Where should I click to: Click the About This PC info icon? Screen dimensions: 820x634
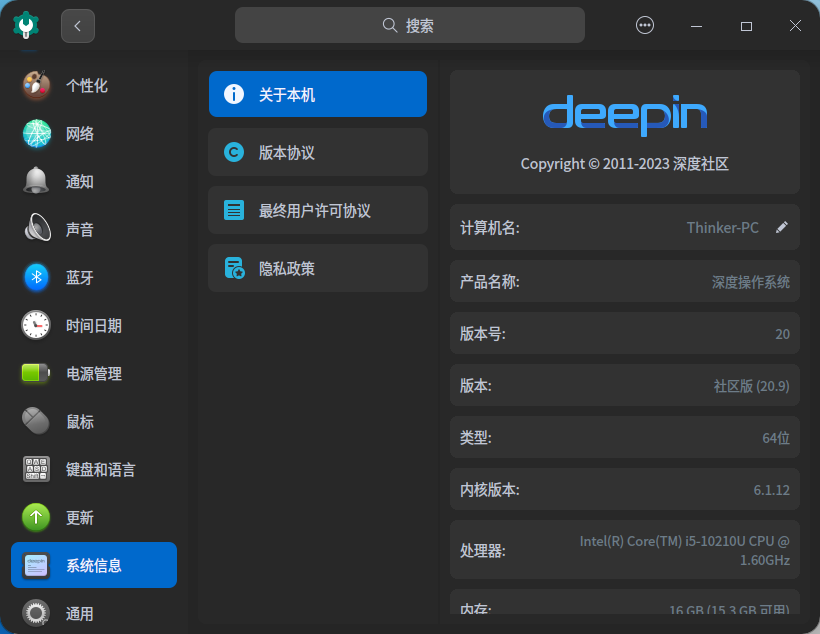(x=234, y=94)
